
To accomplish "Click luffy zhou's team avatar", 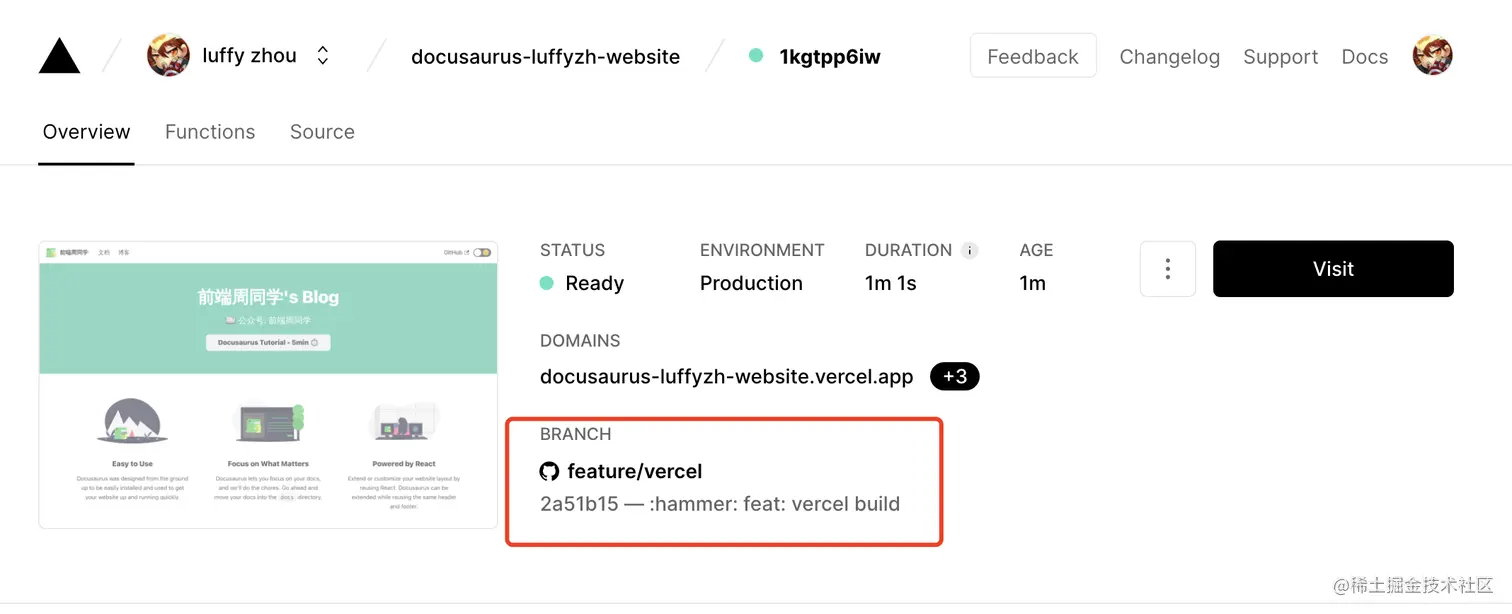I will tap(168, 56).
